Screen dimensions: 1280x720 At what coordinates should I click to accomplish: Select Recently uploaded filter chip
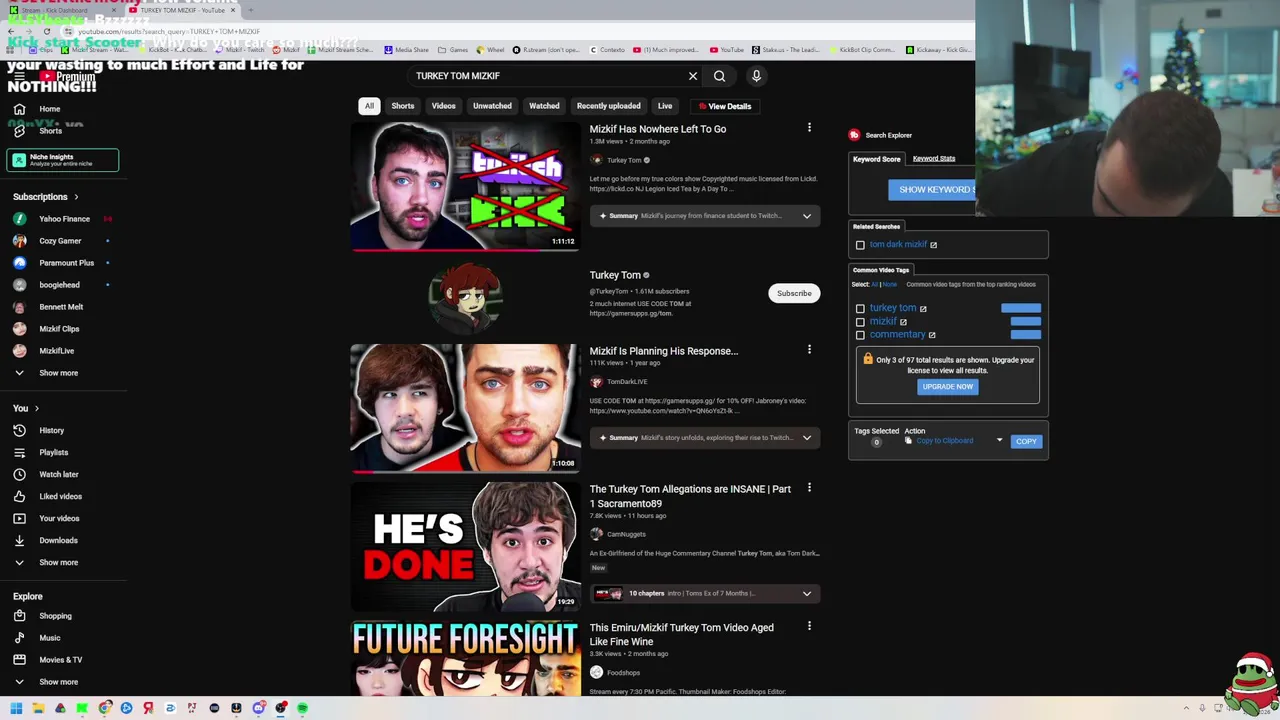click(608, 106)
